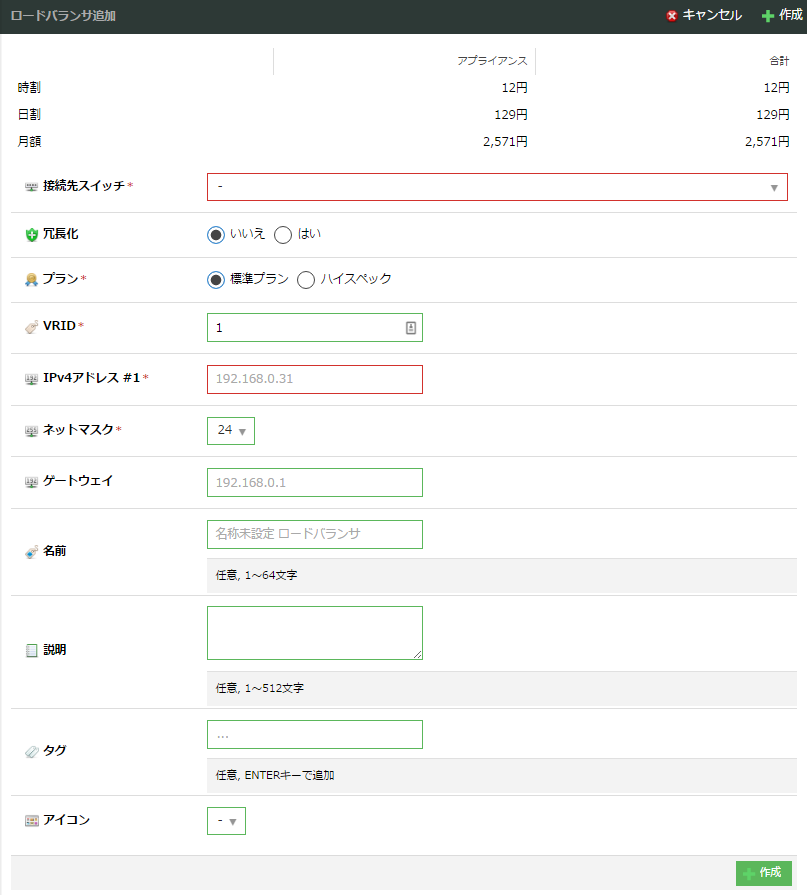The width and height of the screenshot is (807, 895).
Task: Click the pencil icon beside 名前
Action: [x=31, y=552]
